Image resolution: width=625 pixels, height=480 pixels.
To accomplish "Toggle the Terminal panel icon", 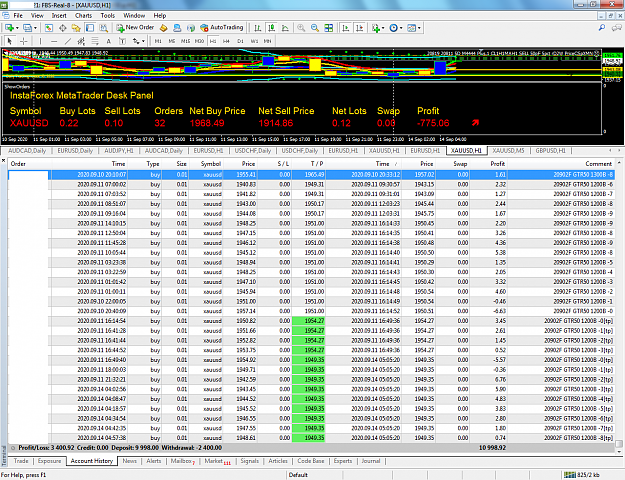I will (x=90, y=28).
